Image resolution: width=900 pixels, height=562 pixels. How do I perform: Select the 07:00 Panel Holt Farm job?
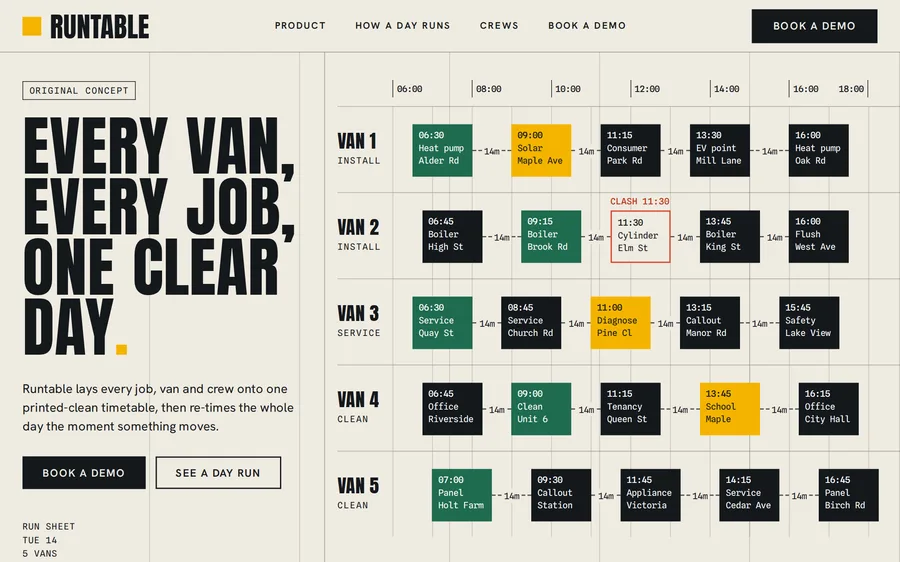(x=461, y=495)
